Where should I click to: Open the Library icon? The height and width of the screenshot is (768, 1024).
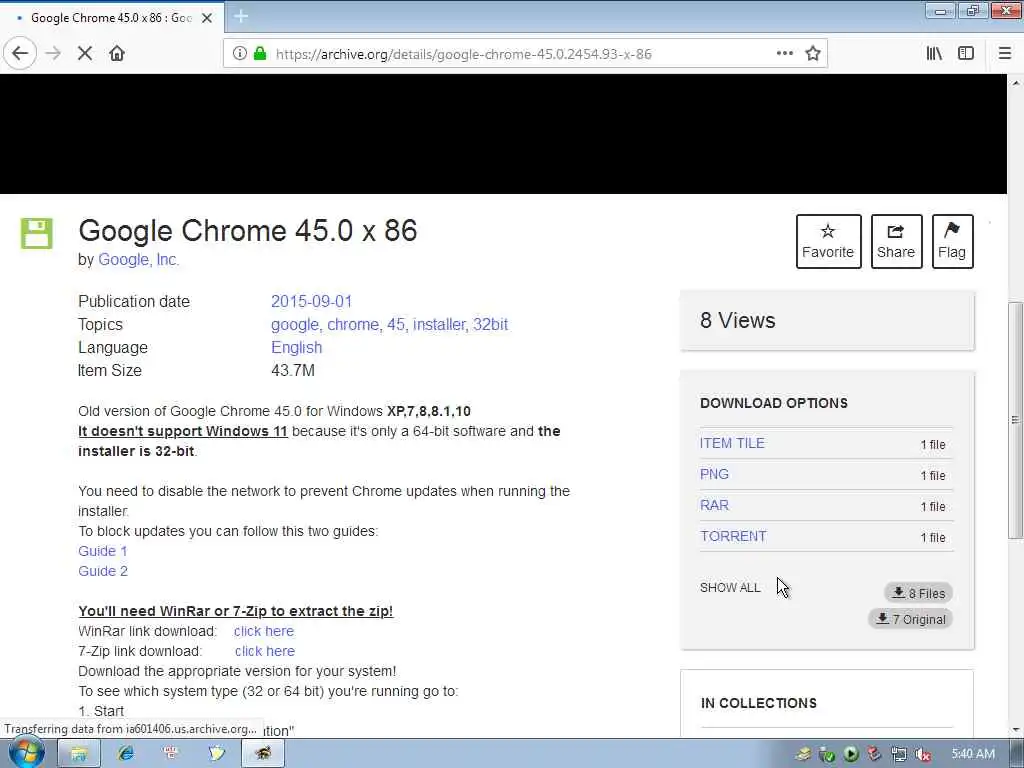pos(935,54)
